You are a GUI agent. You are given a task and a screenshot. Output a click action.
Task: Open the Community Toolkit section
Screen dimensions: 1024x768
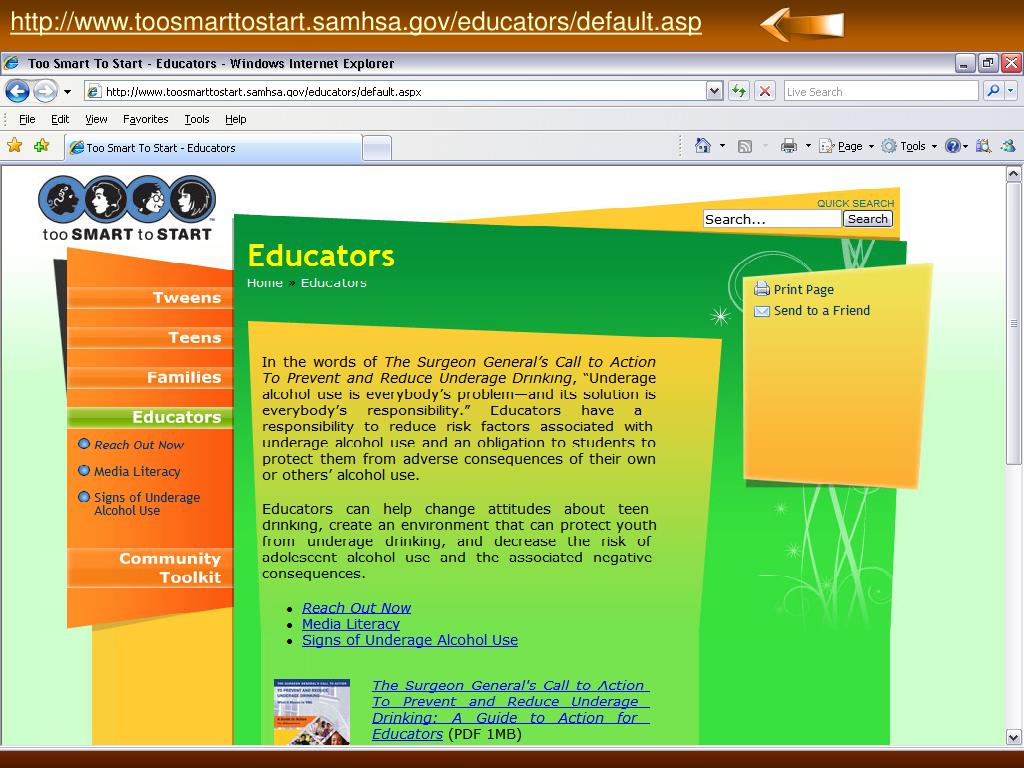coord(150,568)
